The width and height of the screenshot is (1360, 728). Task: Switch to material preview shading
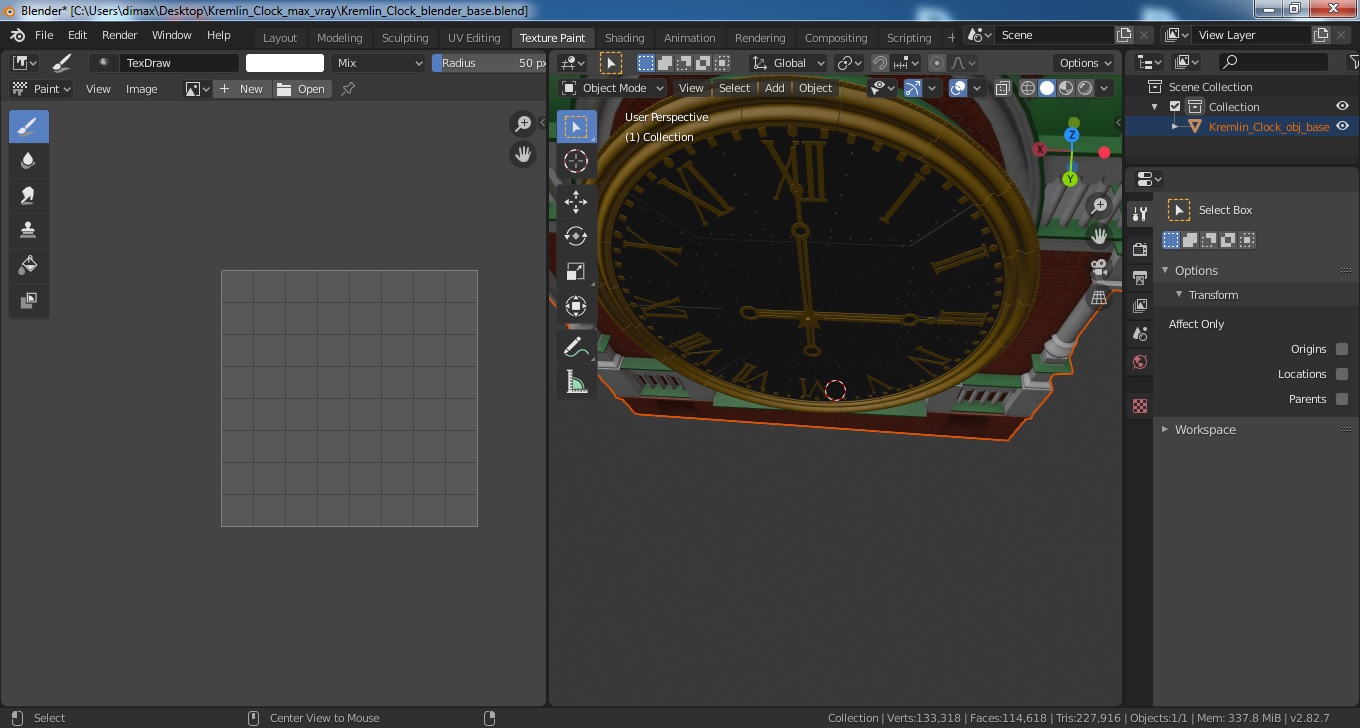pos(1066,88)
